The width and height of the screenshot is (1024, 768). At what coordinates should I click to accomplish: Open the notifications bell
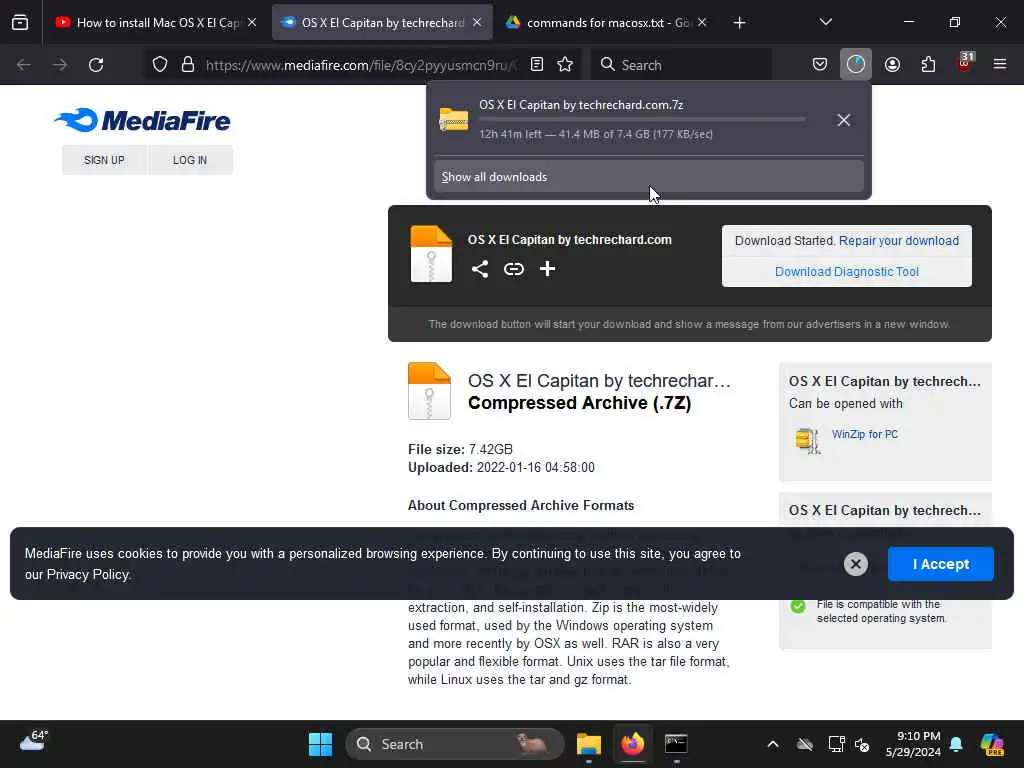click(956, 744)
